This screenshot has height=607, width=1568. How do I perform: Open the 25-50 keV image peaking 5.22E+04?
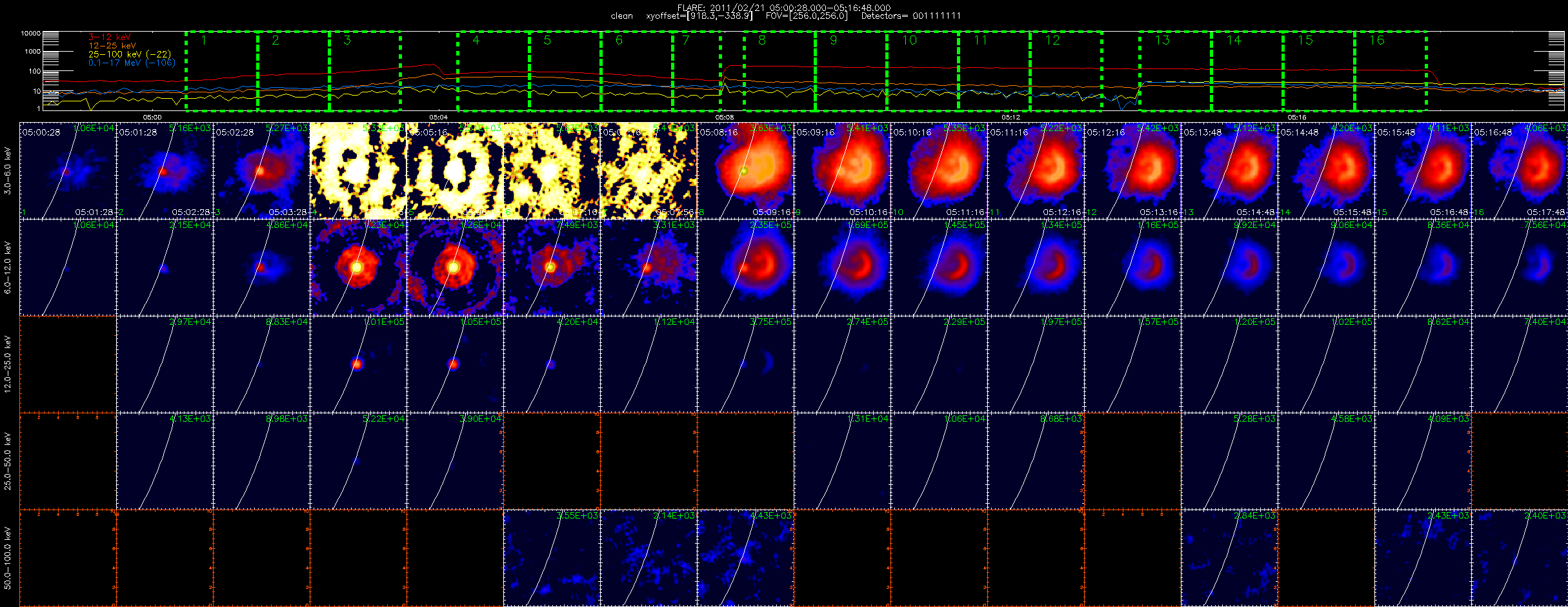(x=358, y=461)
